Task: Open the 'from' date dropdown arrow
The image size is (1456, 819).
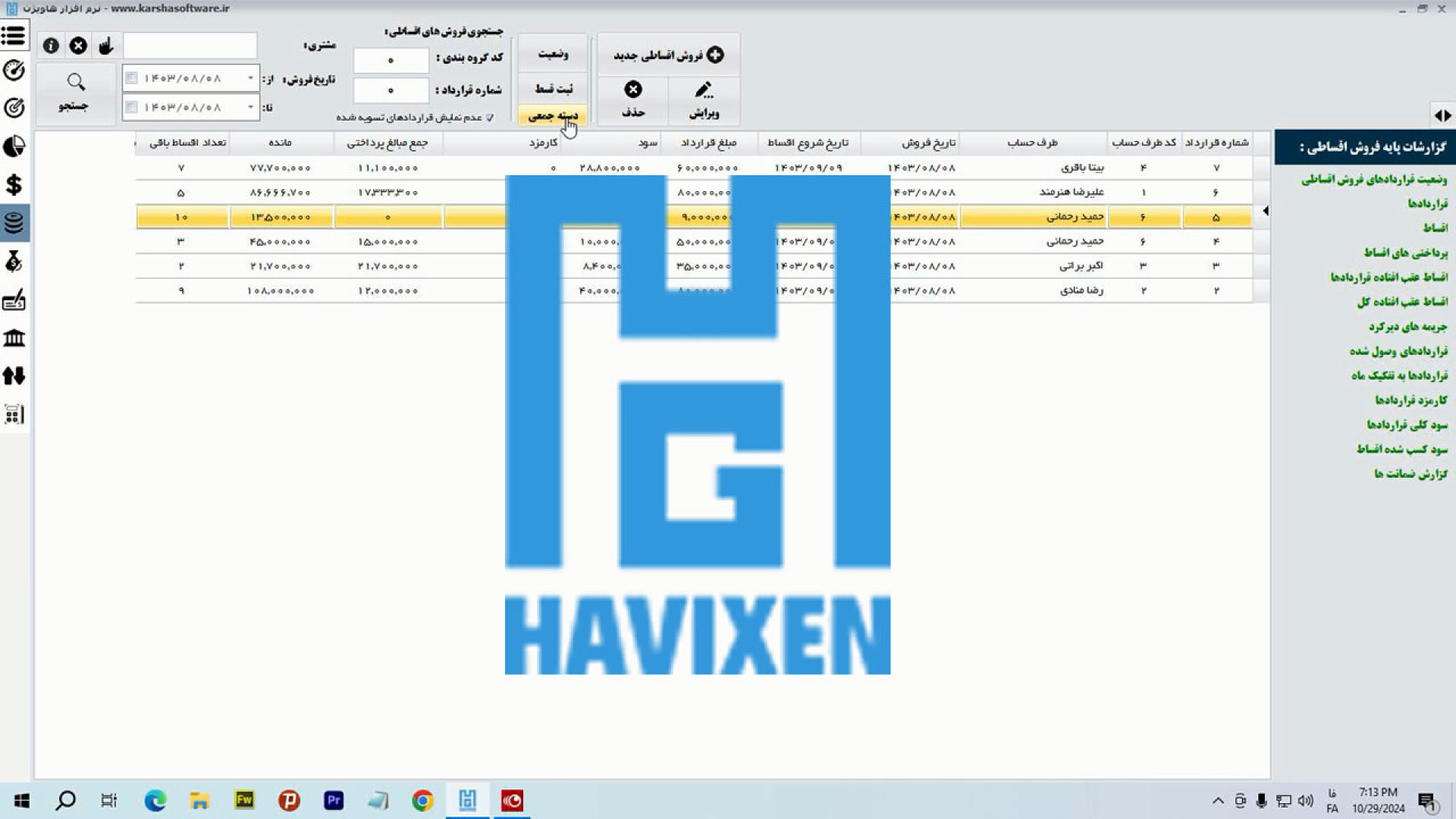Action: 250,78
